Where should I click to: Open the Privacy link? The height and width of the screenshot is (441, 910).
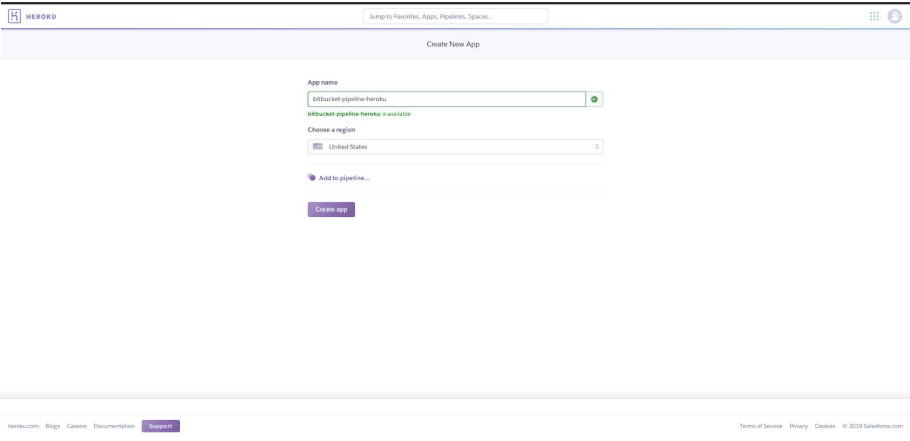click(799, 426)
